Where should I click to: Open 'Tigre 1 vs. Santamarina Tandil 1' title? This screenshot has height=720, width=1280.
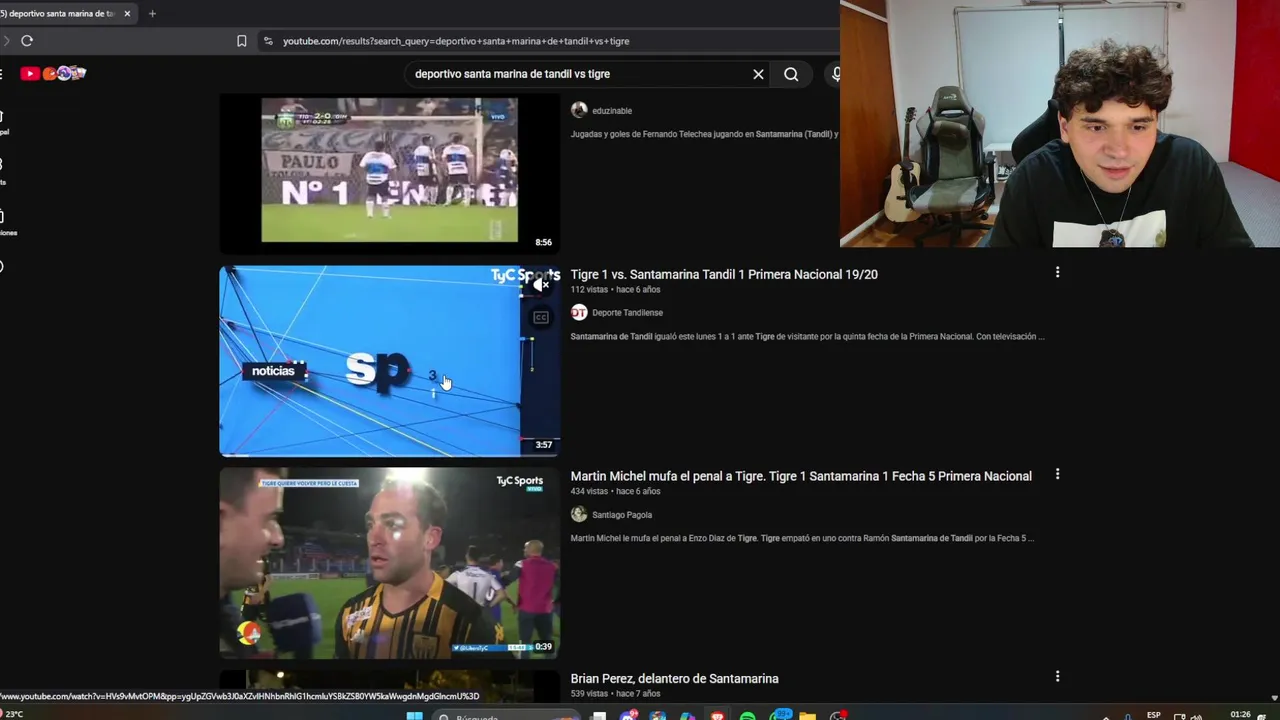(724, 274)
